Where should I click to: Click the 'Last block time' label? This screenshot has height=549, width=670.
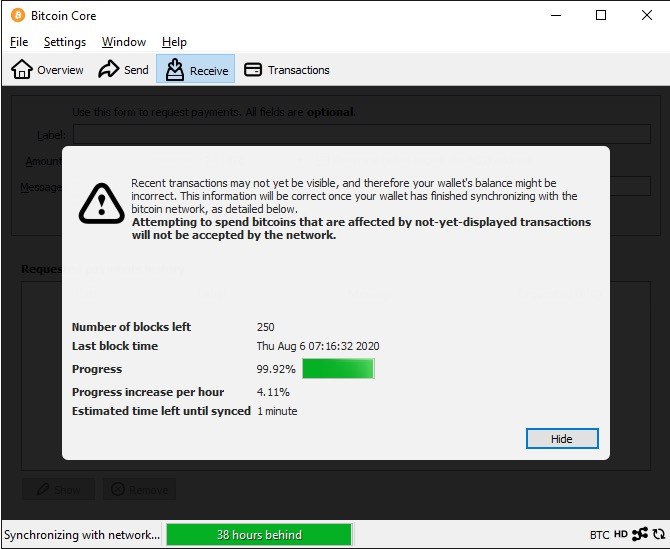(x=115, y=346)
